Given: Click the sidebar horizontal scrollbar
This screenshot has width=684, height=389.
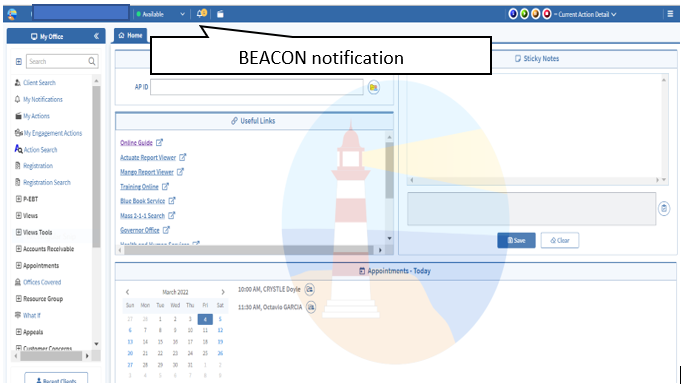Looking at the screenshot, I should (51, 356).
